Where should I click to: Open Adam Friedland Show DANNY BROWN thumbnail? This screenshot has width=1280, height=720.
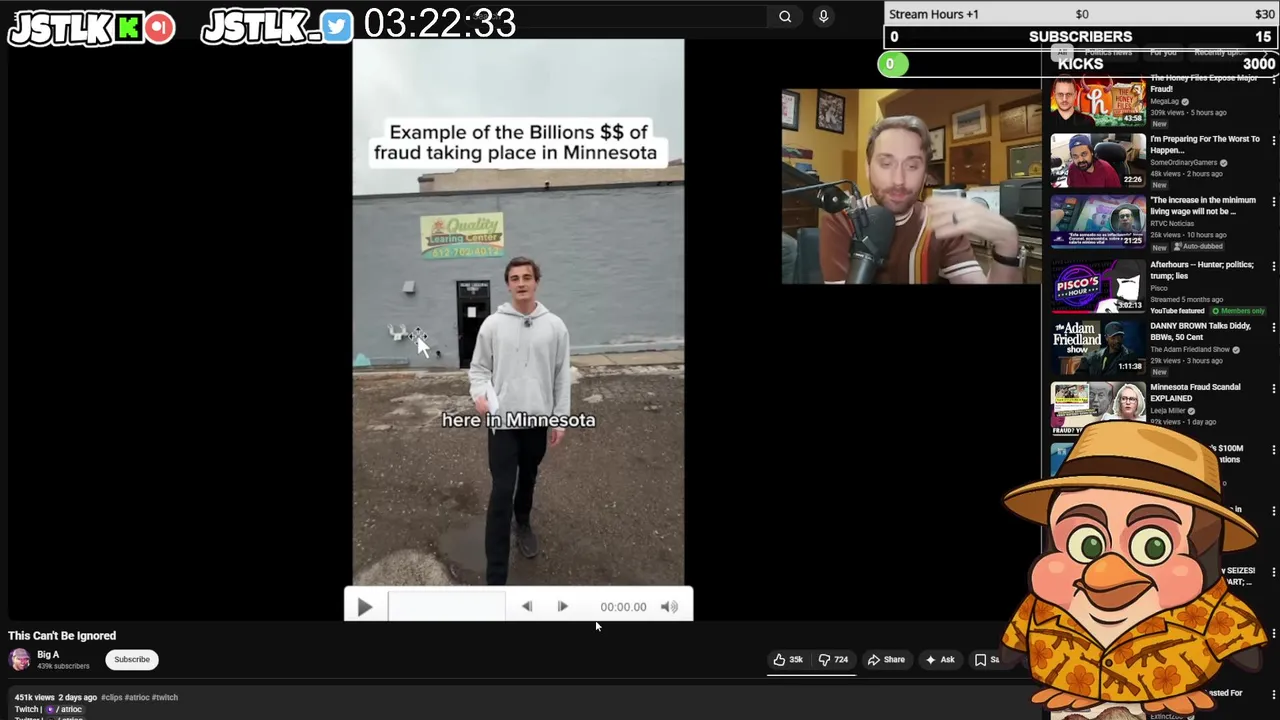[x=1097, y=346]
